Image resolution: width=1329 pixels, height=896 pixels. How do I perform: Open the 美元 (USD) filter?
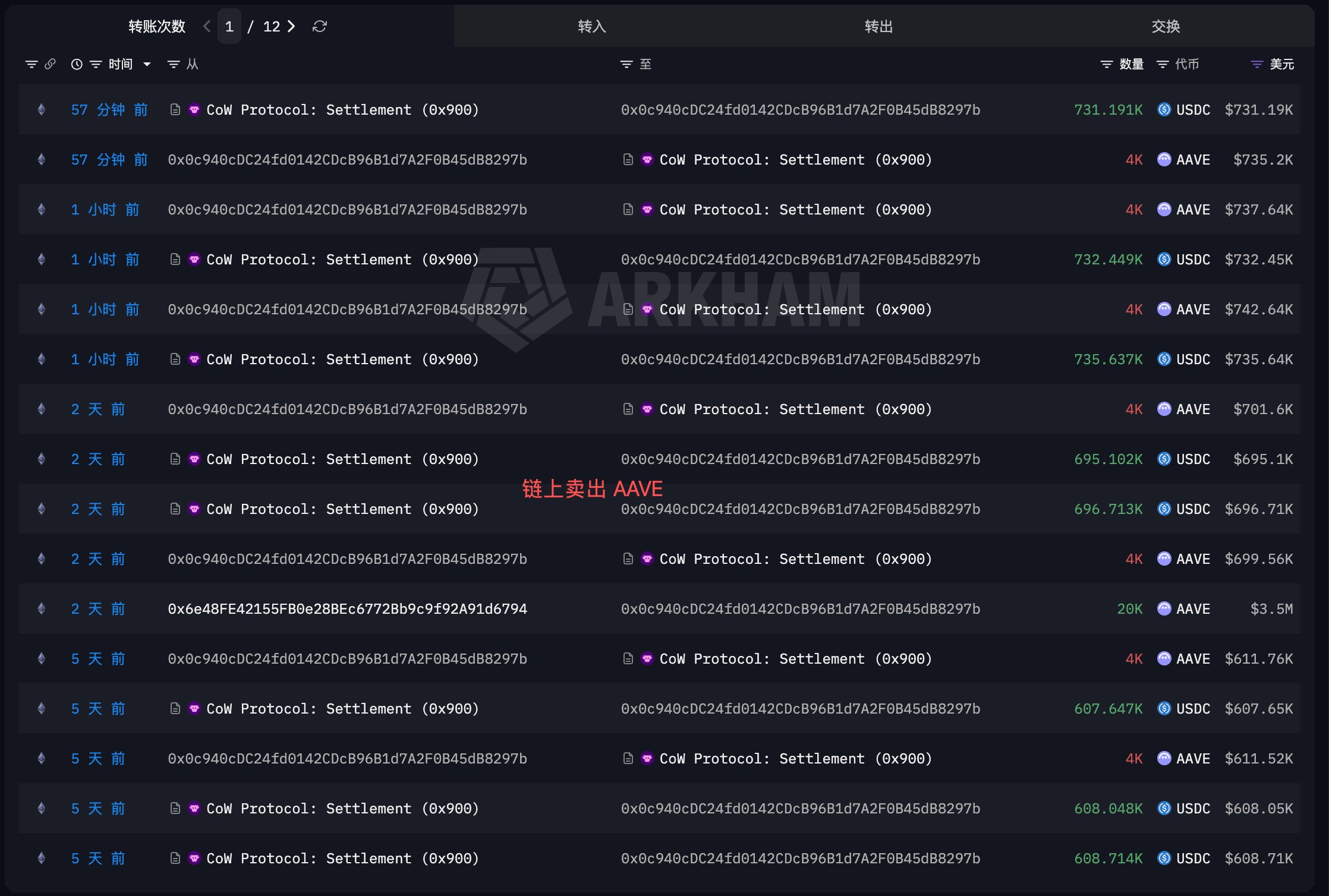click(1256, 64)
